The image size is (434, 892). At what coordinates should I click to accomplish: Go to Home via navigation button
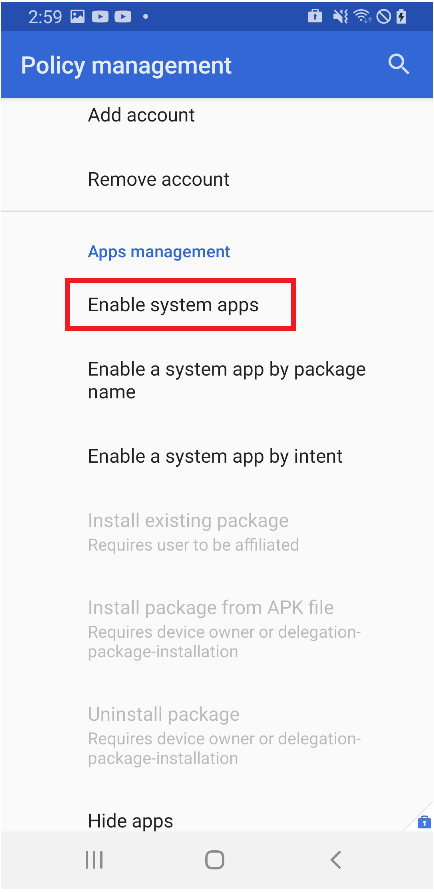click(214, 860)
